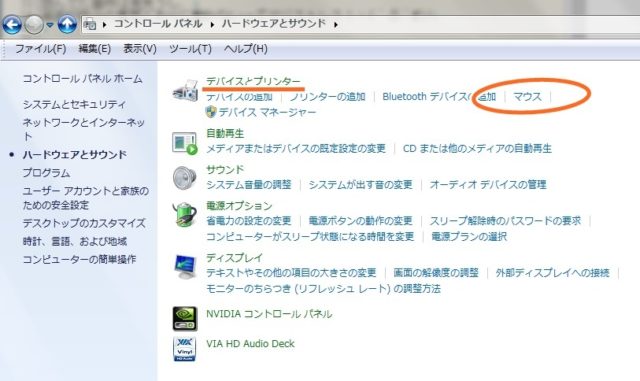Image resolution: width=640 pixels, height=381 pixels.
Task: Click the AutoPlay (自動再生) icon
Action: click(x=185, y=143)
